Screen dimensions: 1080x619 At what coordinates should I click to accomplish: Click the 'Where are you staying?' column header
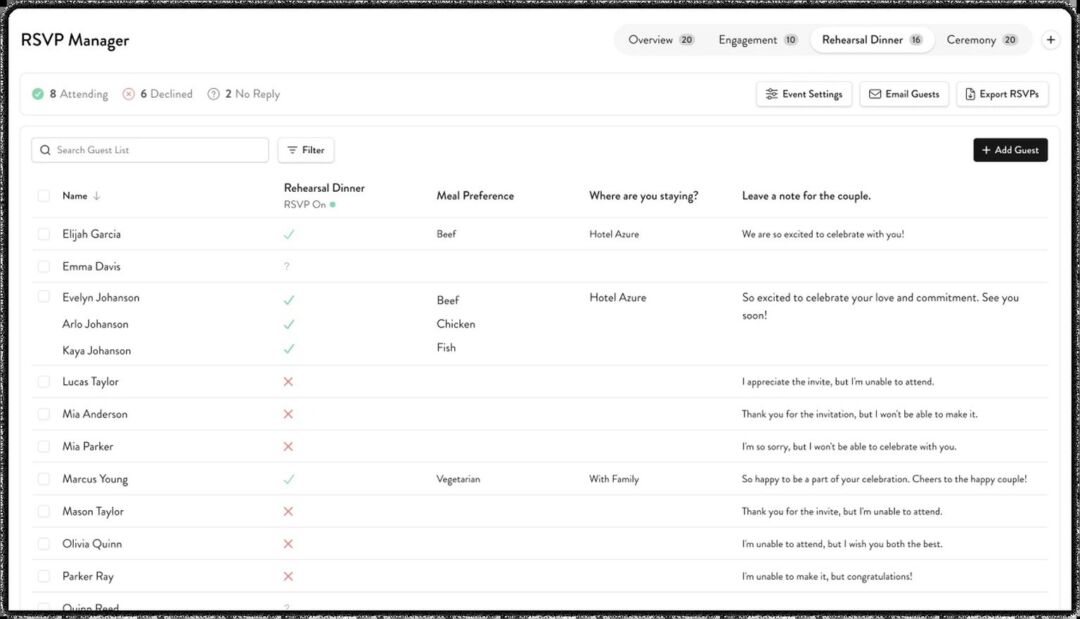[643, 196]
